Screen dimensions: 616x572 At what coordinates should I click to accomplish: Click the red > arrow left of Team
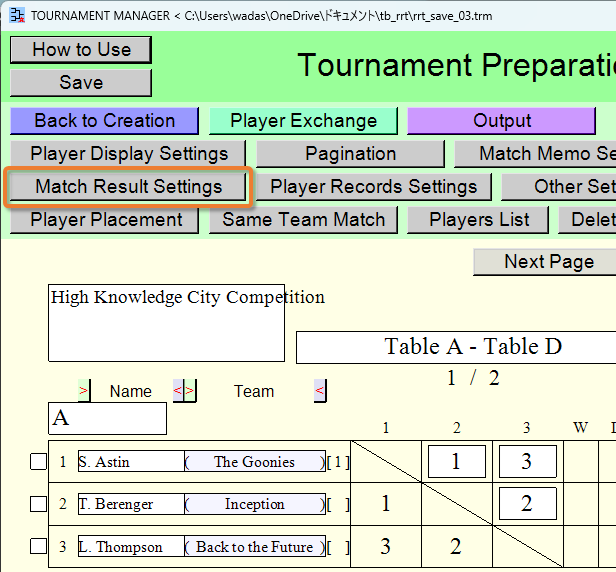190,390
